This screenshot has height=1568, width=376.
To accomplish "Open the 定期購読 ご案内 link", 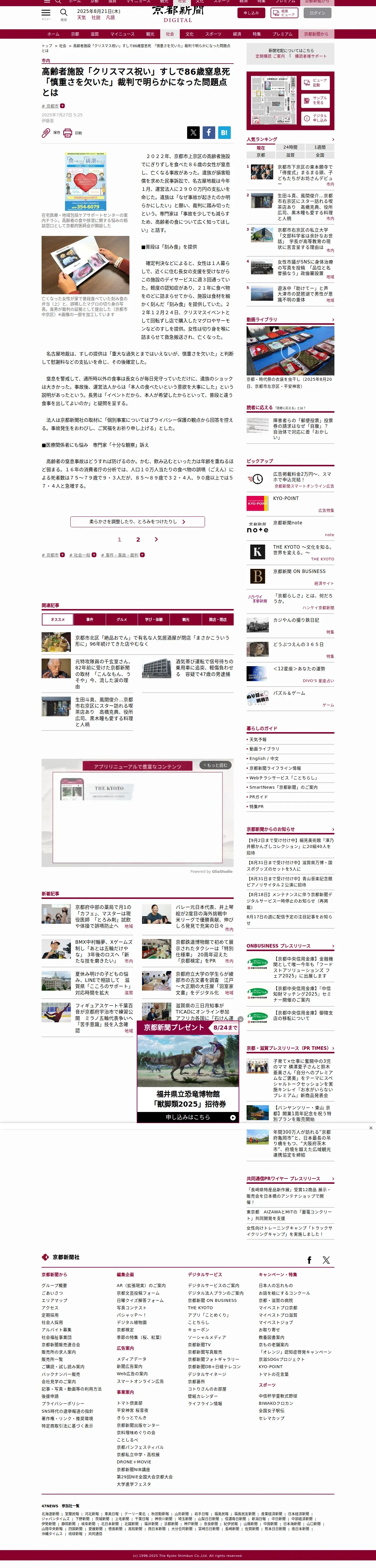I will pos(269,56).
